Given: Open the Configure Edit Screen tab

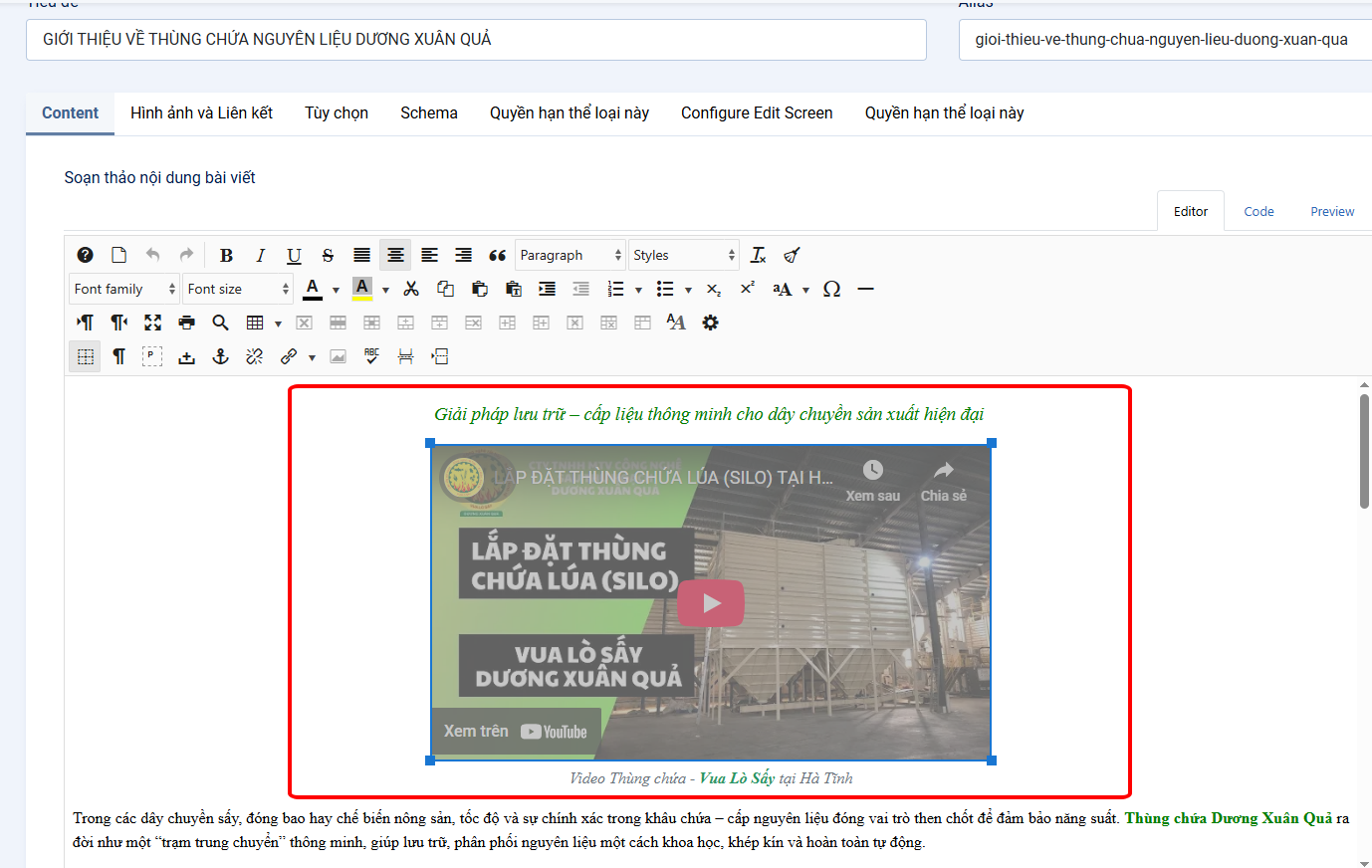Looking at the screenshot, I should [757, 113].
